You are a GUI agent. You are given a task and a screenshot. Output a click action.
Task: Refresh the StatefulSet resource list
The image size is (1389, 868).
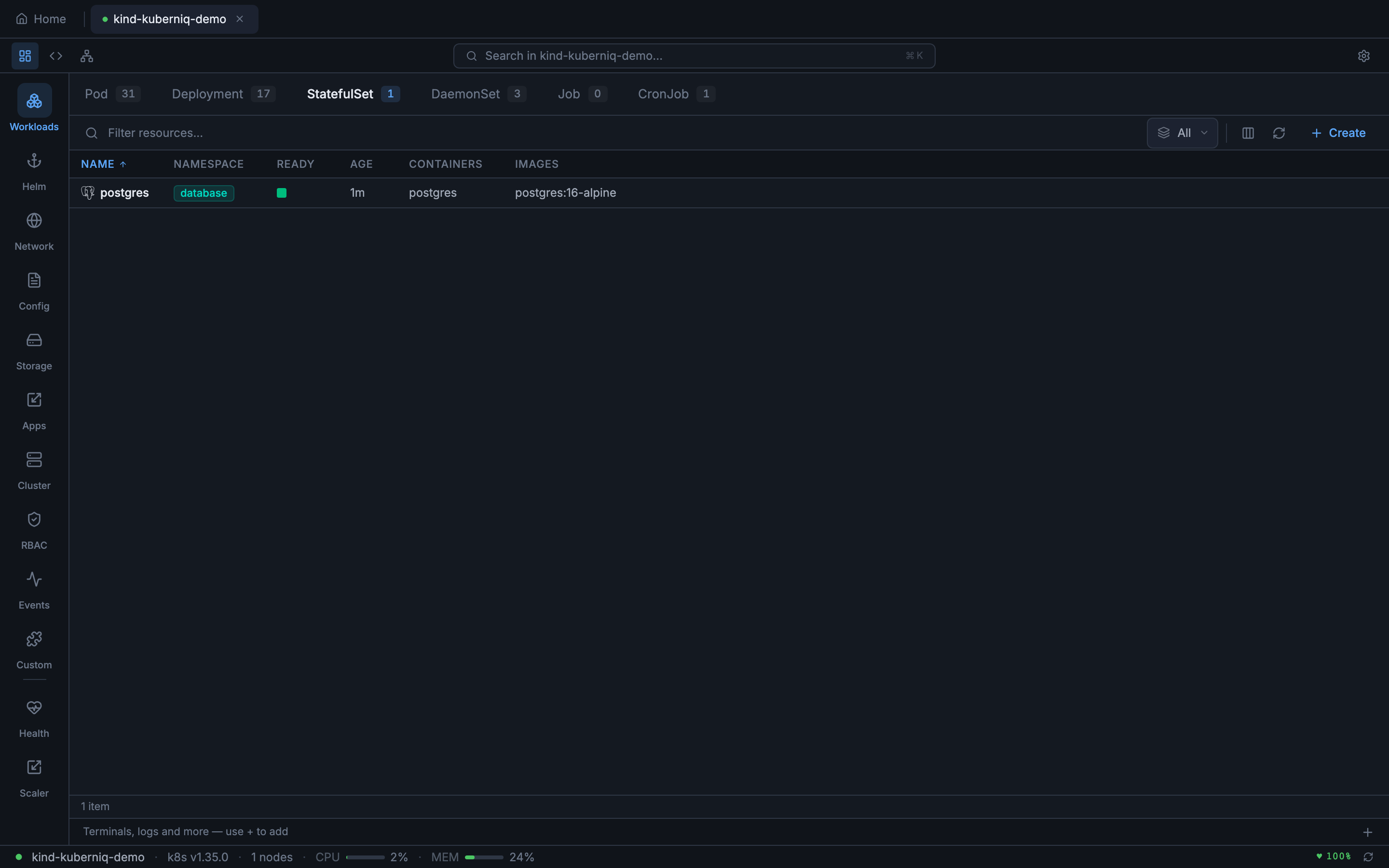pyautogui.click(x=1280, y=133)
